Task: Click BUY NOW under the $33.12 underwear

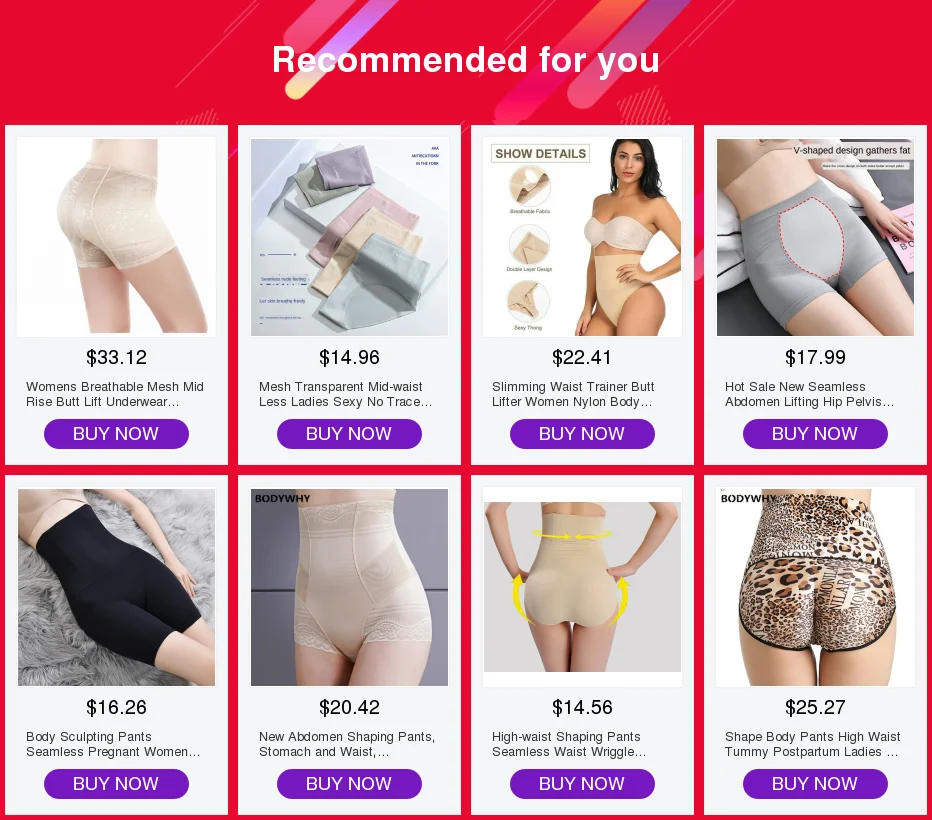Action: 116,434
